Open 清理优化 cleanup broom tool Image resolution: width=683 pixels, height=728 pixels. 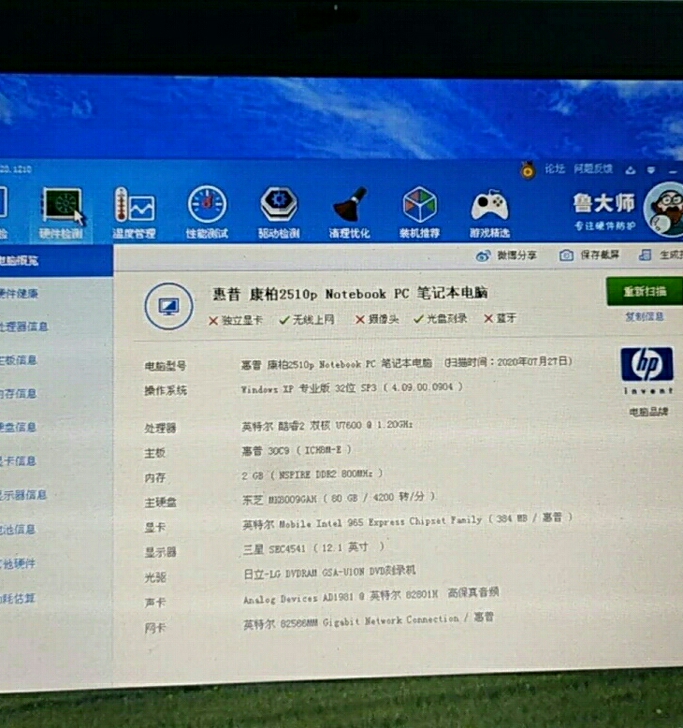350,214
